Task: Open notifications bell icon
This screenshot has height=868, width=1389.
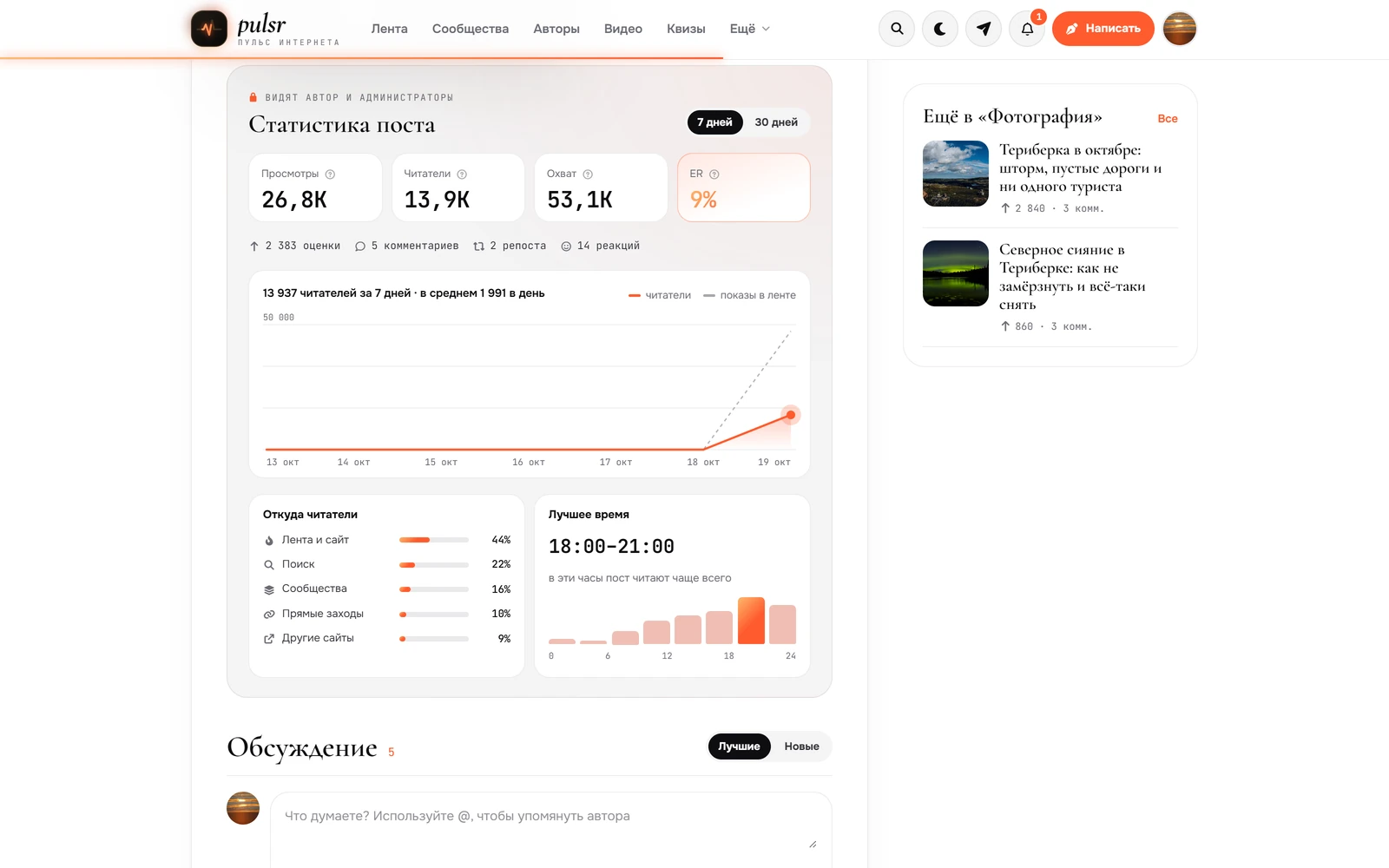Action: pyautogui.click(x=1027, y=29)
